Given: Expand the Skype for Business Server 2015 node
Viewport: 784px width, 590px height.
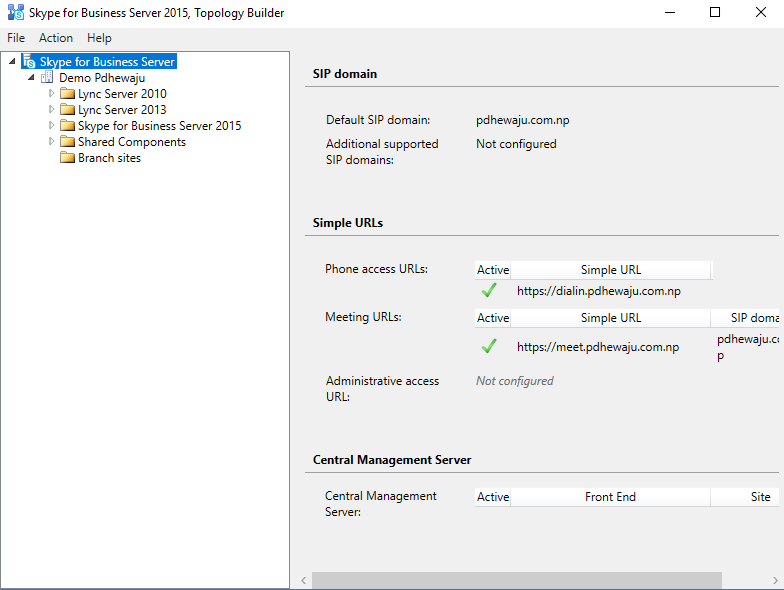Looking at the screenshot, I should tap(51, 125).
